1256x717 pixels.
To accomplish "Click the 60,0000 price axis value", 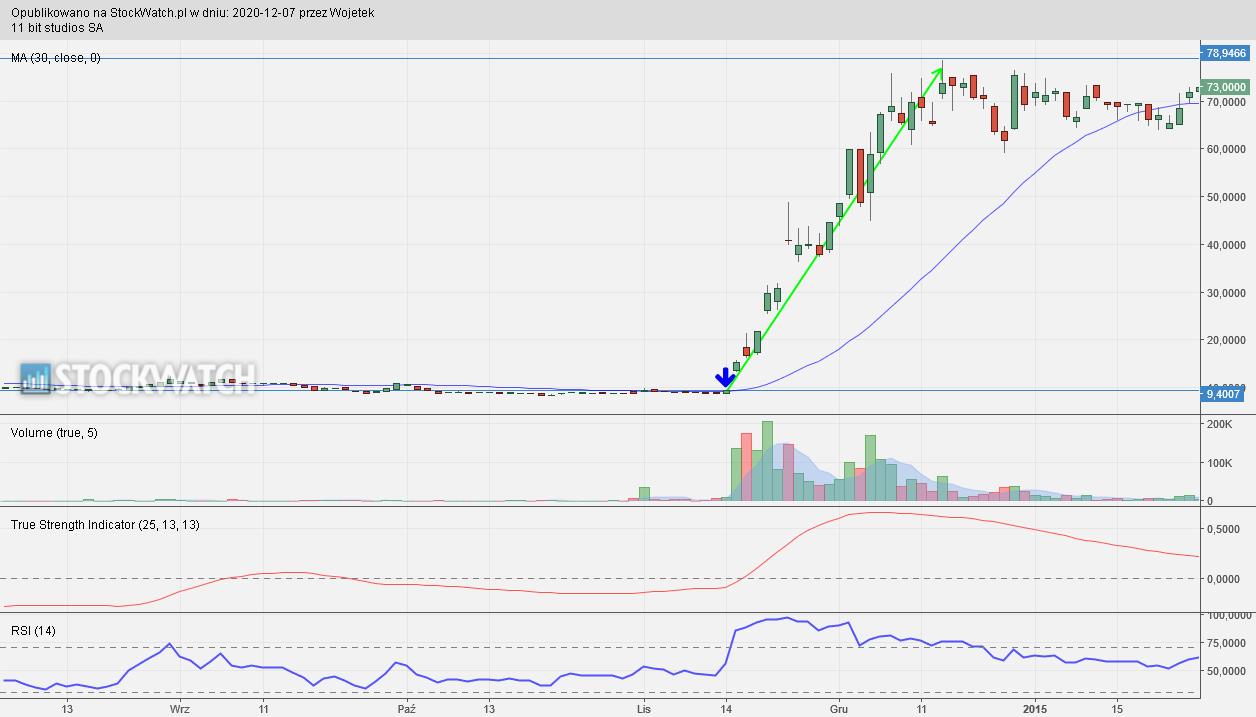I will 1226,150.
